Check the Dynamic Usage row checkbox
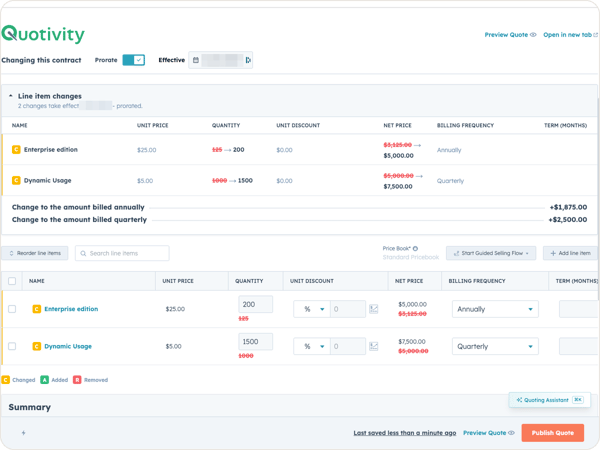Image resolution: width=600 pixels, height=450 pixels. click(x=12, y=346)
